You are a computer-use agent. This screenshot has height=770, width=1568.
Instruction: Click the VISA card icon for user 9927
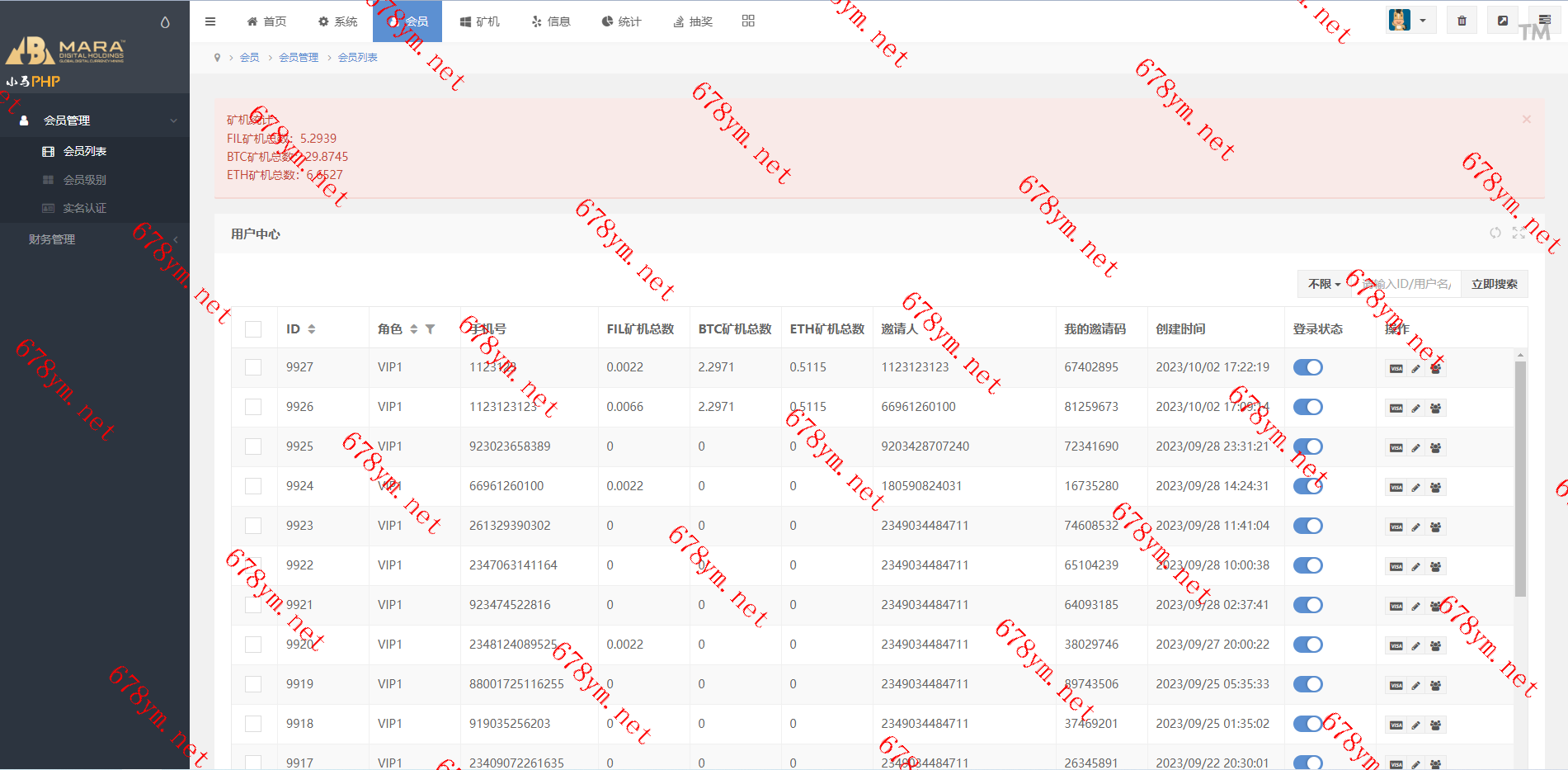pos(1396,369)
